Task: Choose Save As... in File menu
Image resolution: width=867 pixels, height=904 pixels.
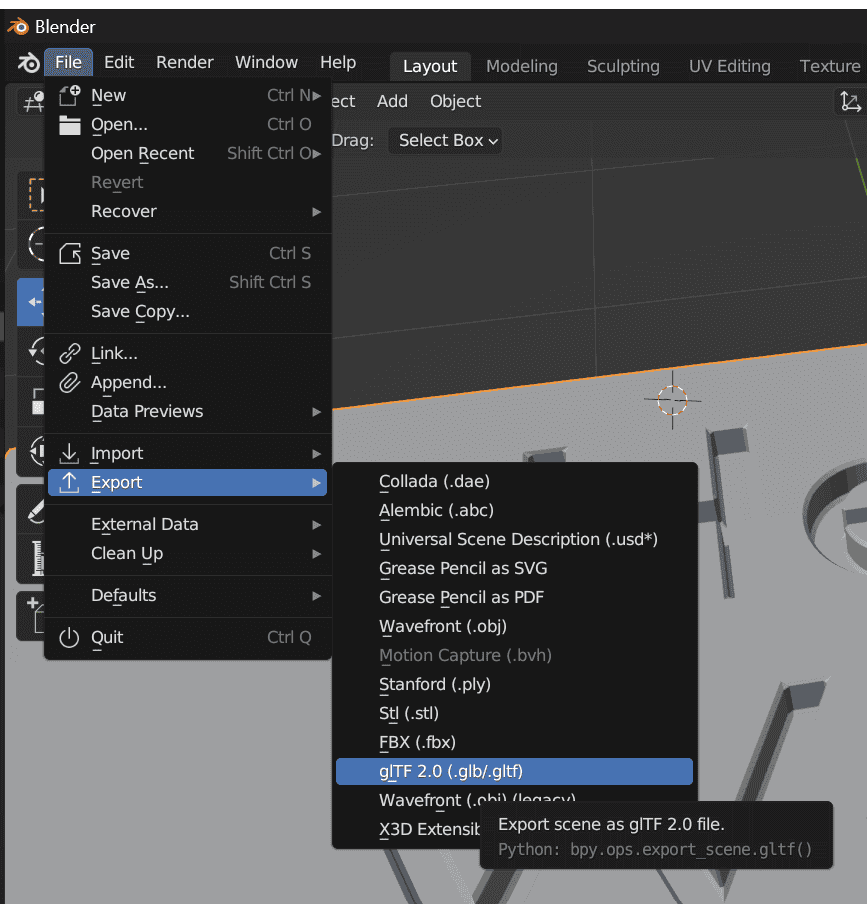Action: pyautogui.click(x=188, y=282)
